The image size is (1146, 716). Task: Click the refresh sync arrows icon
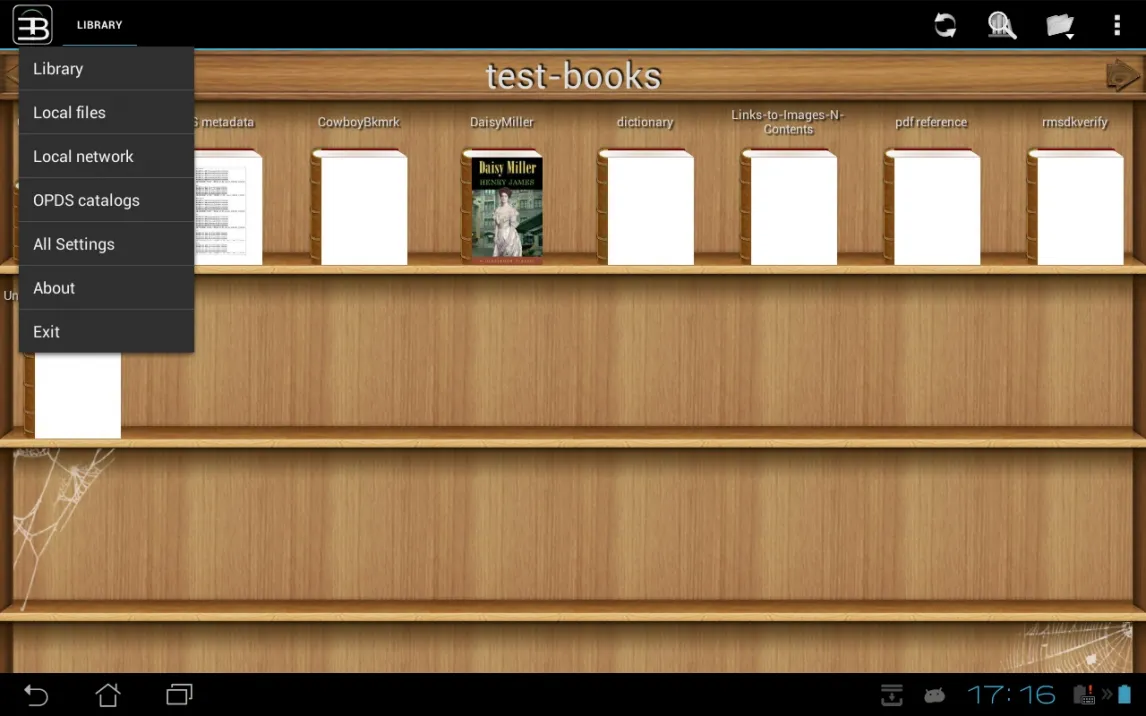point(944,25)
